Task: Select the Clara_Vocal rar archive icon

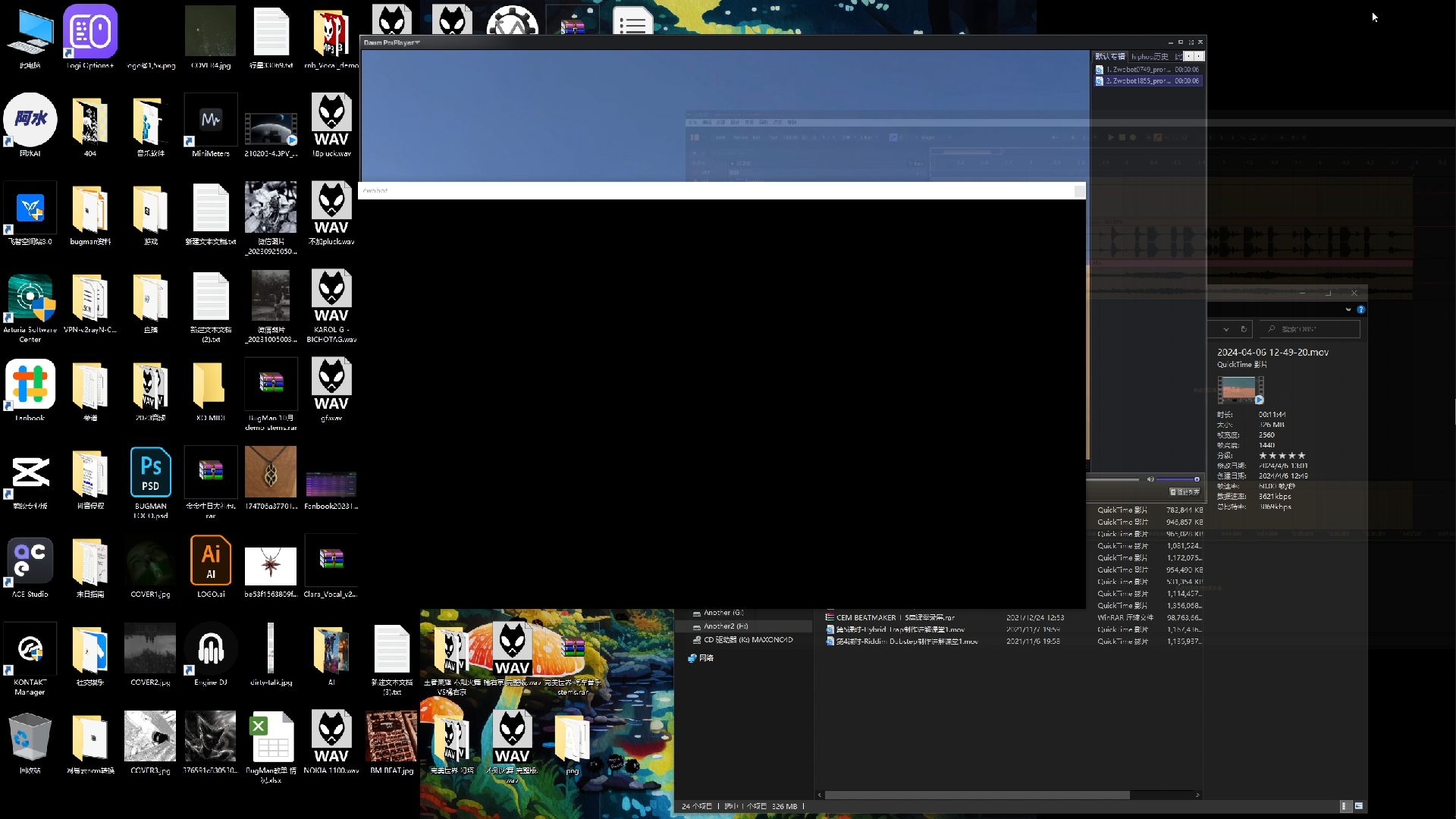Action: (331, 567)
